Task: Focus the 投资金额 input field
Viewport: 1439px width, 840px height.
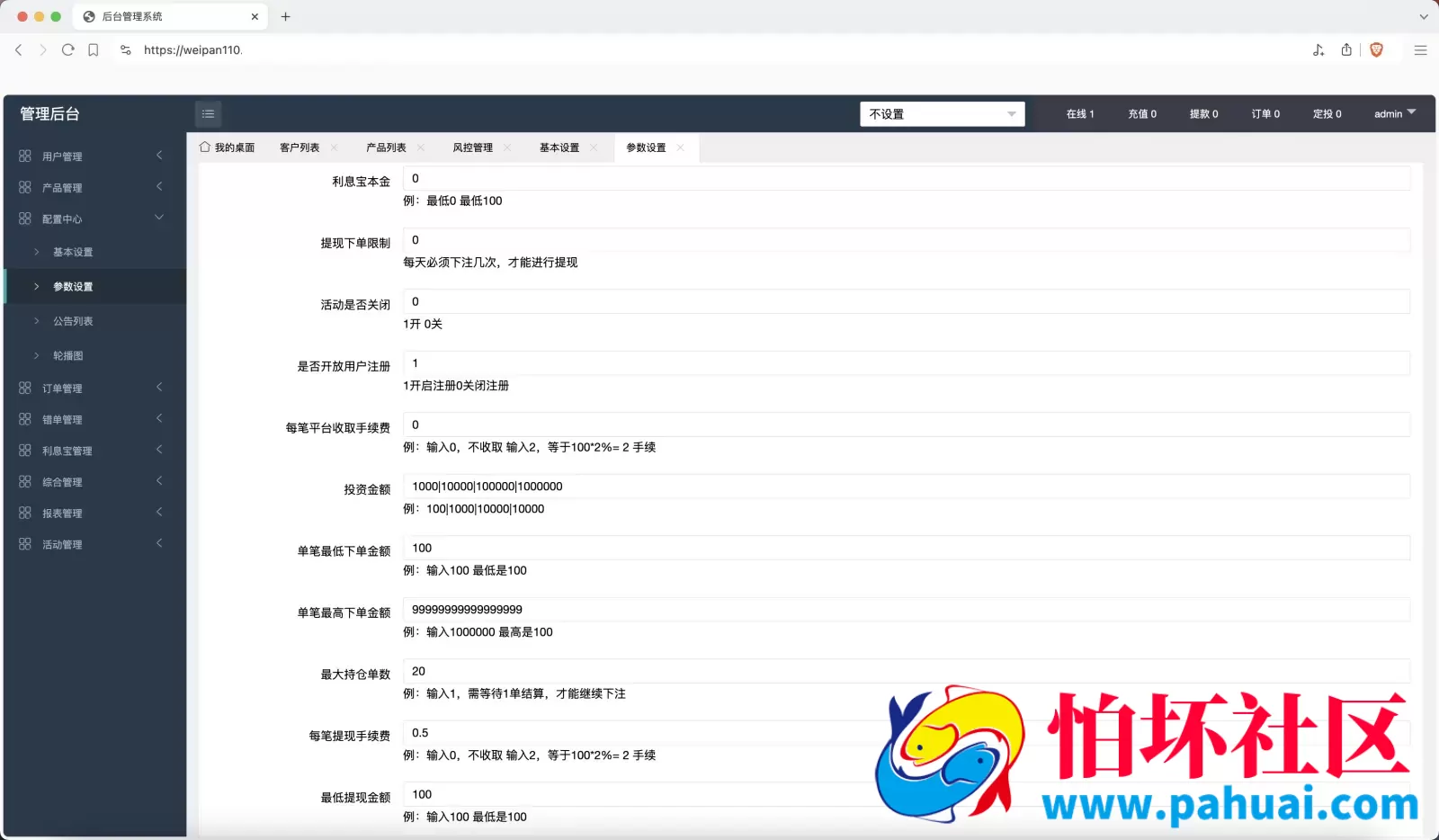Action: (907, 487)
